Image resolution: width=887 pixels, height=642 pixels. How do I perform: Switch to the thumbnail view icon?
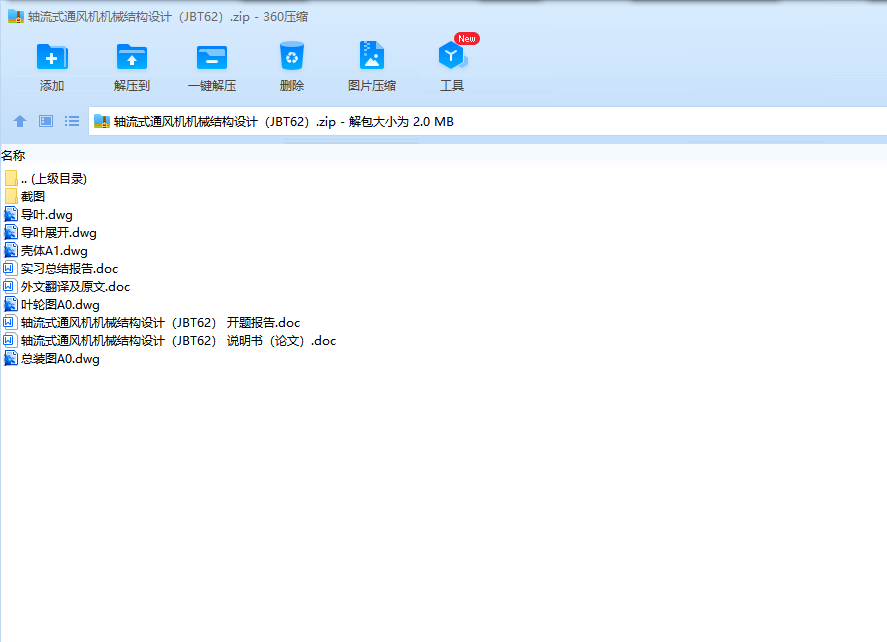[46, 121]
